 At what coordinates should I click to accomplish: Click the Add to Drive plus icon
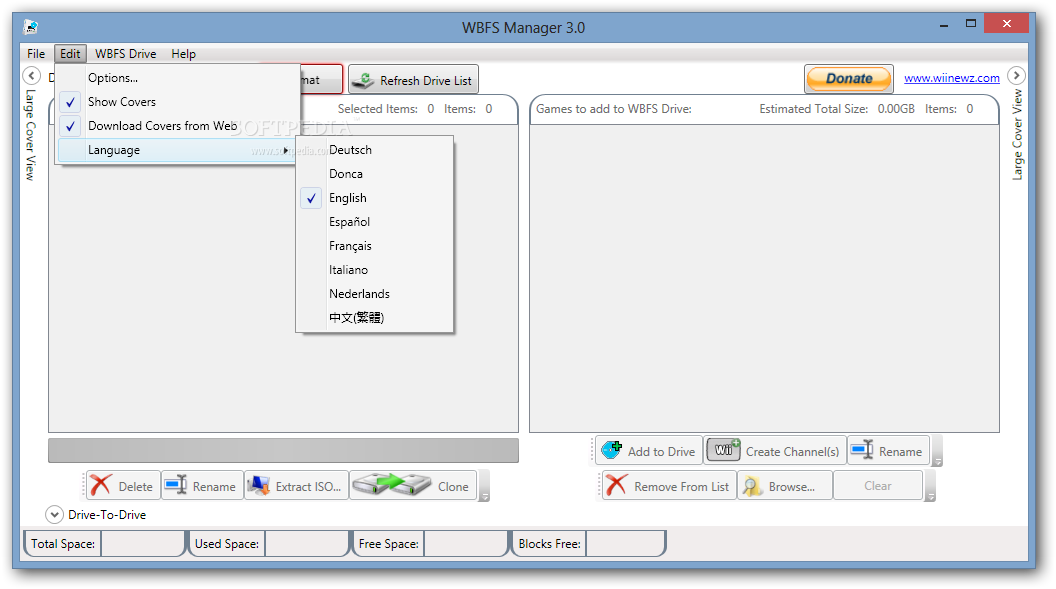pyautogui.click(x=612, y=450)
